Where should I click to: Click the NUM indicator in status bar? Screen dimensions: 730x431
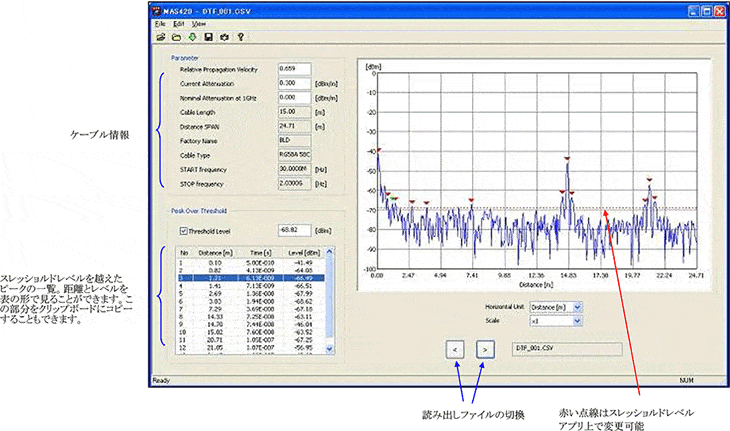point(686,381)
